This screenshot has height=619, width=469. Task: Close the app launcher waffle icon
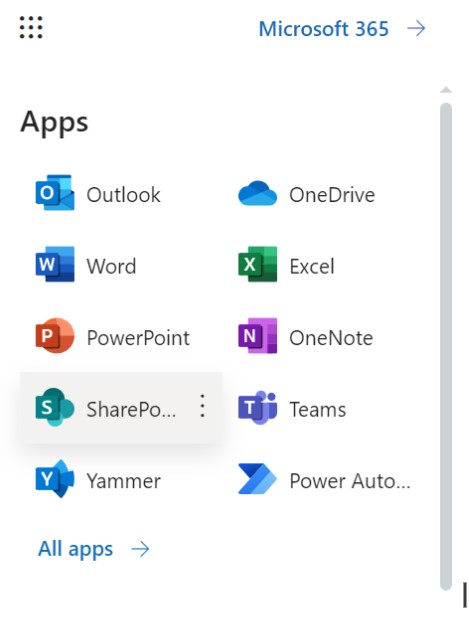click(x=31, y=28)
